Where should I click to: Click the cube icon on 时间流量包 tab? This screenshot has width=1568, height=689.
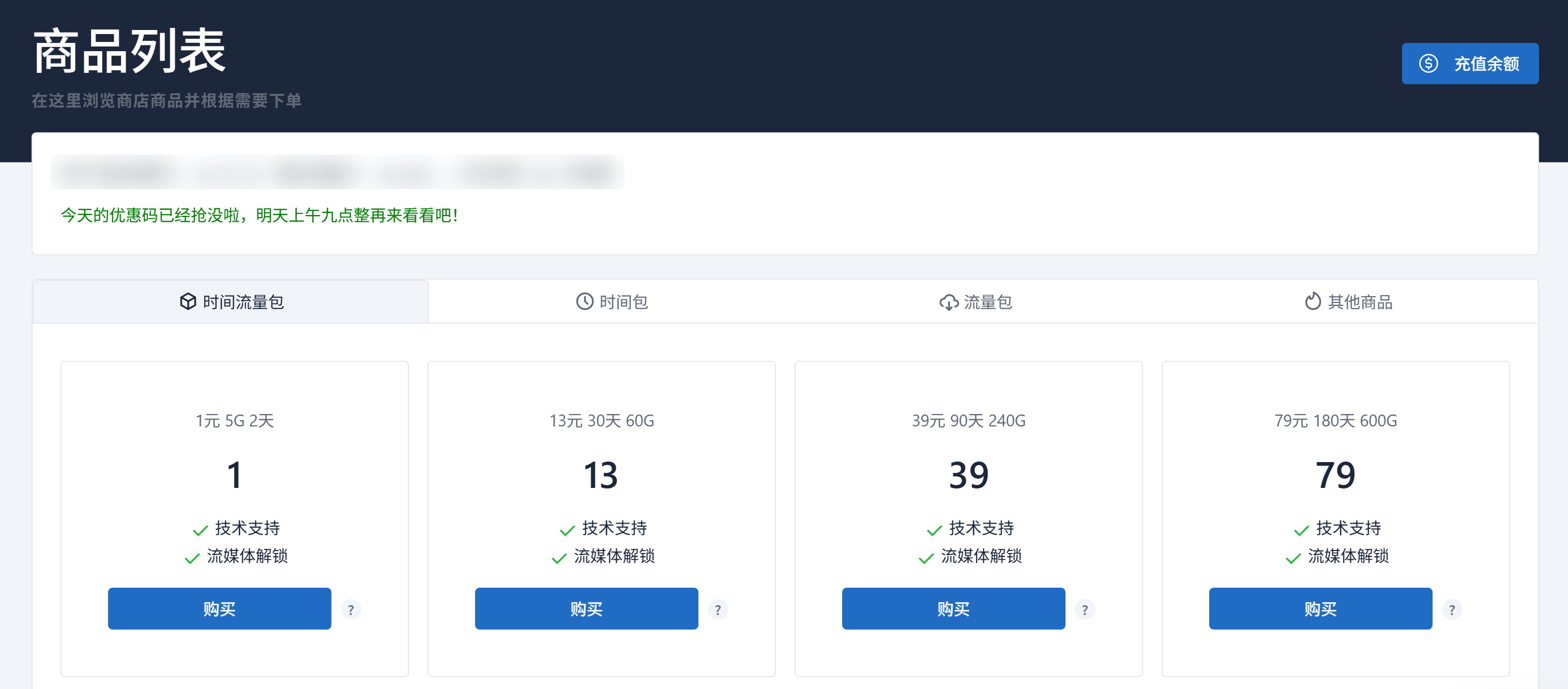click(188, 301)
